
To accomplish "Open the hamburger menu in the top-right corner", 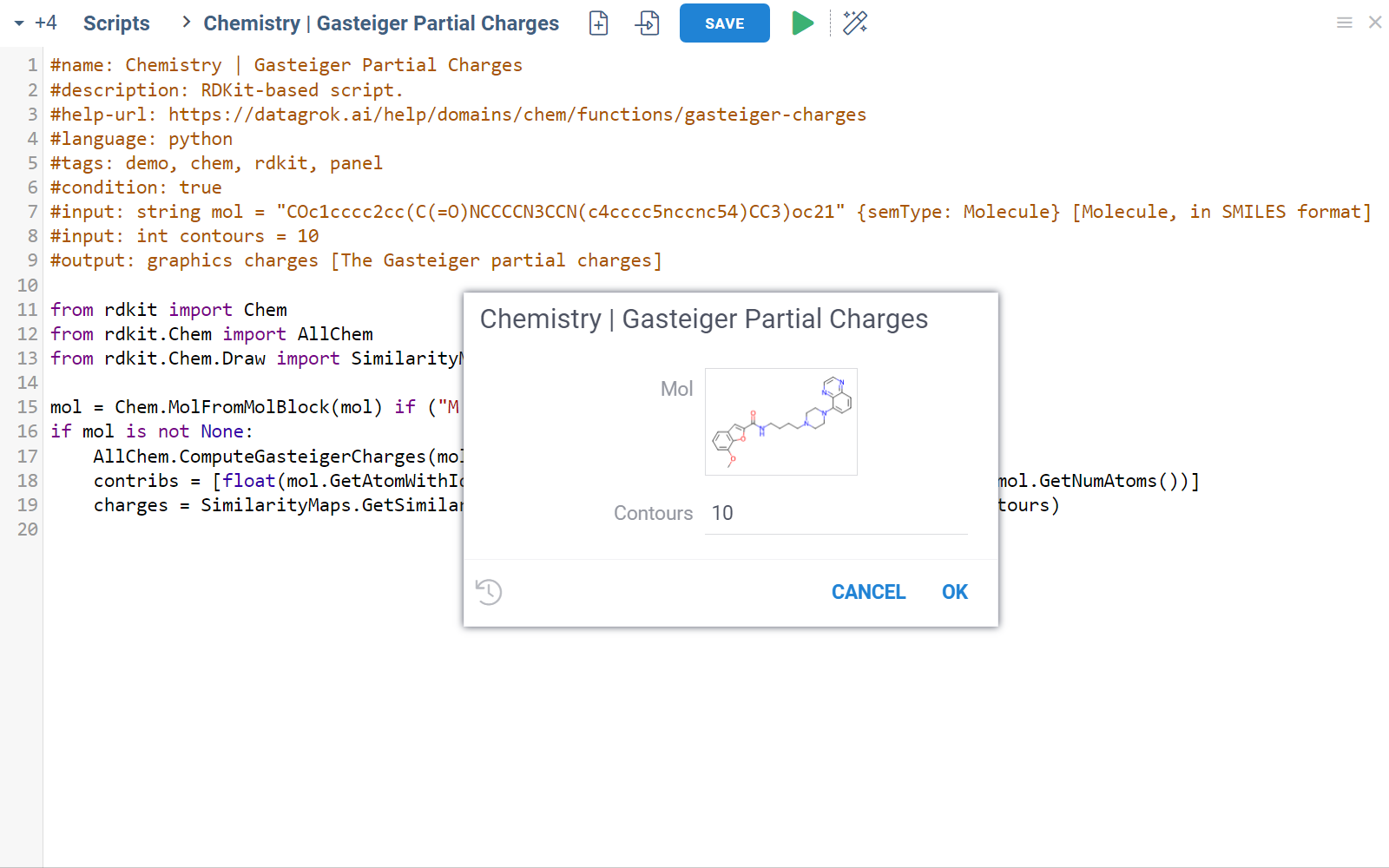I will [x=1344, y=23].
